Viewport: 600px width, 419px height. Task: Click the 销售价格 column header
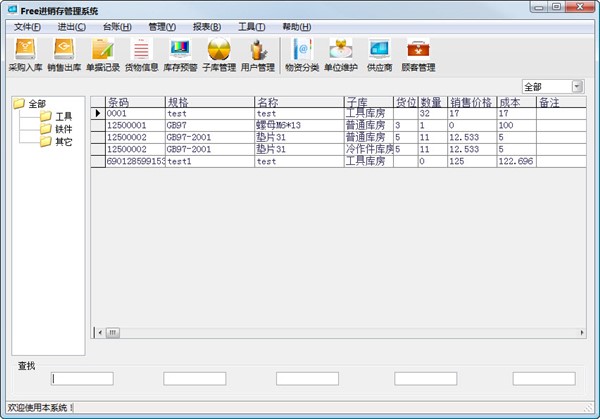(x=470, y=102)
